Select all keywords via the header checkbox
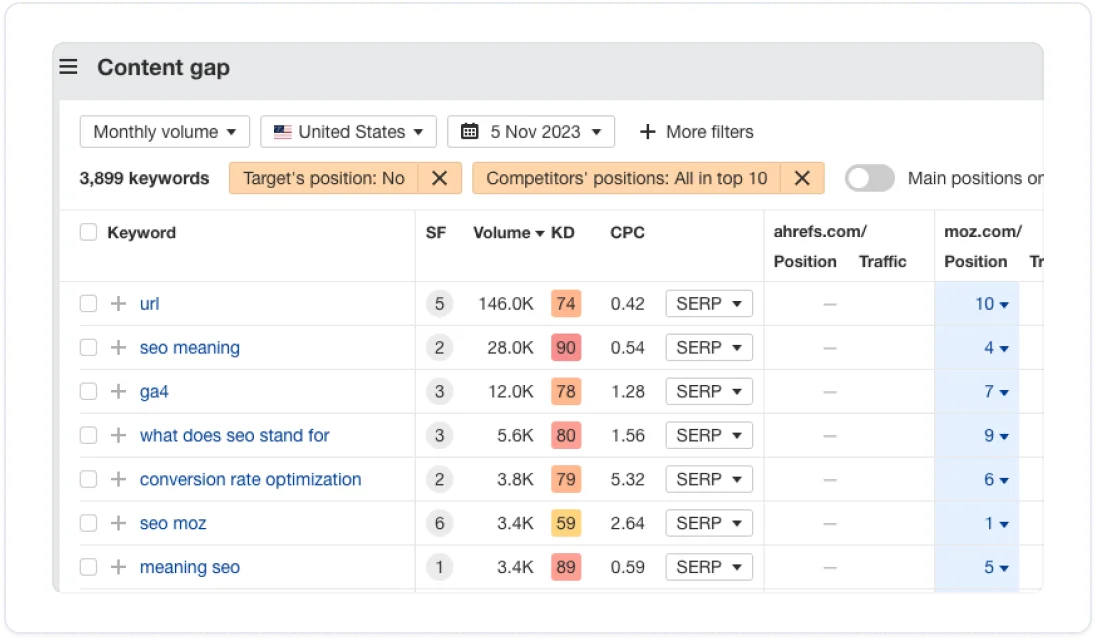 (88, 231)
